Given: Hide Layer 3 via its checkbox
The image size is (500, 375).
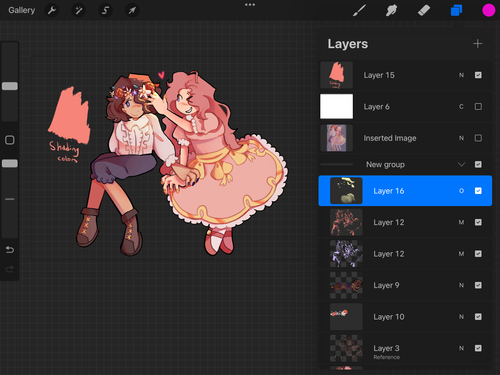Looking at the screenshot, I should click(478, 348).
